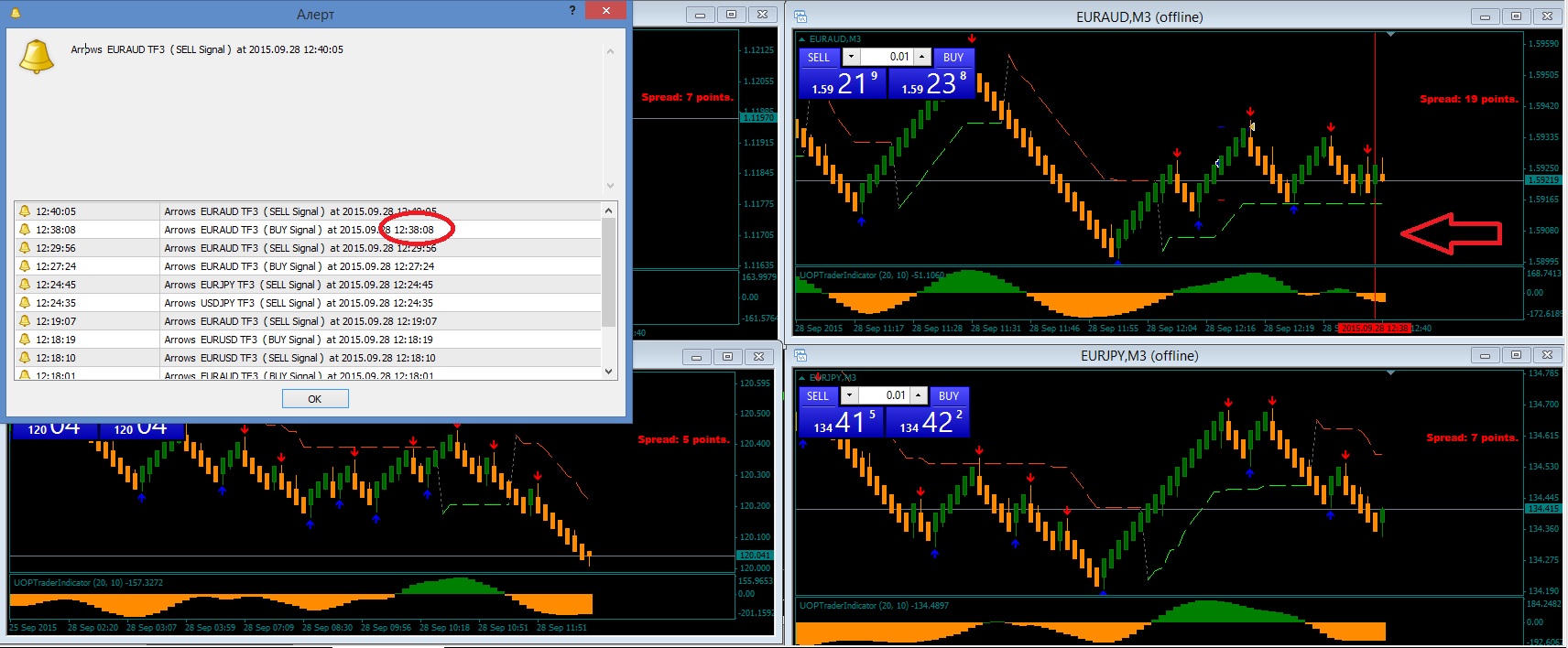1568x648 pixels.
Task: Collapse the EURJPY one-click trading panel triangle
Action: pyautogui.click(x=803, y=378)
